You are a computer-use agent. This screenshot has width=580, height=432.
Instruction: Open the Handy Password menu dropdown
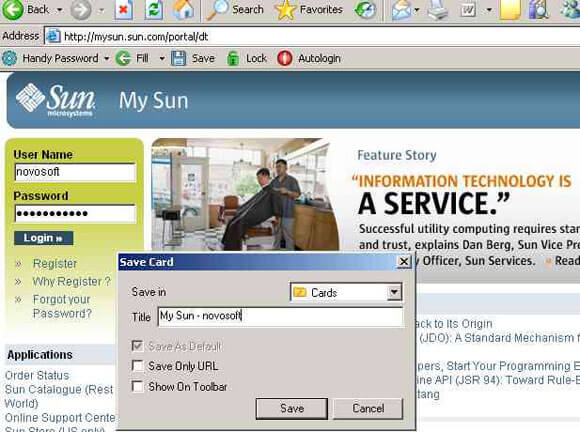click(x=107, y=58)
